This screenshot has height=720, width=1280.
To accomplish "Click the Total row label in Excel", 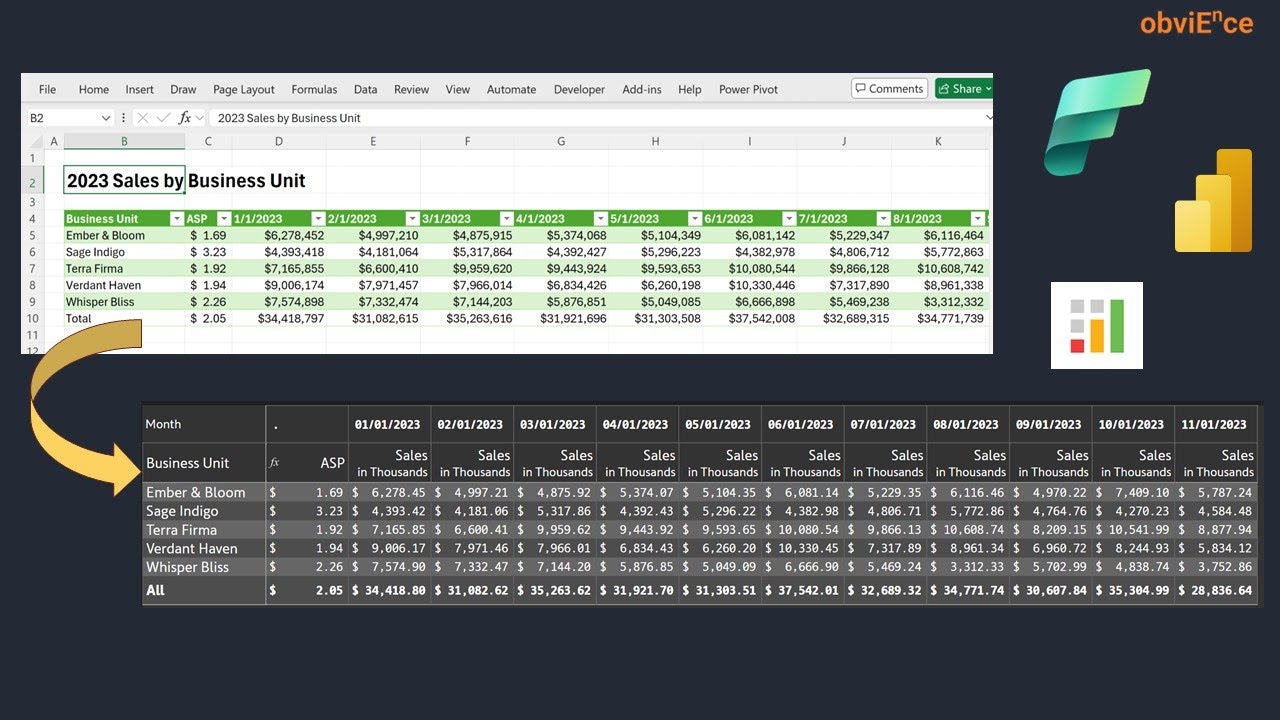I will [x=79, y=318].
